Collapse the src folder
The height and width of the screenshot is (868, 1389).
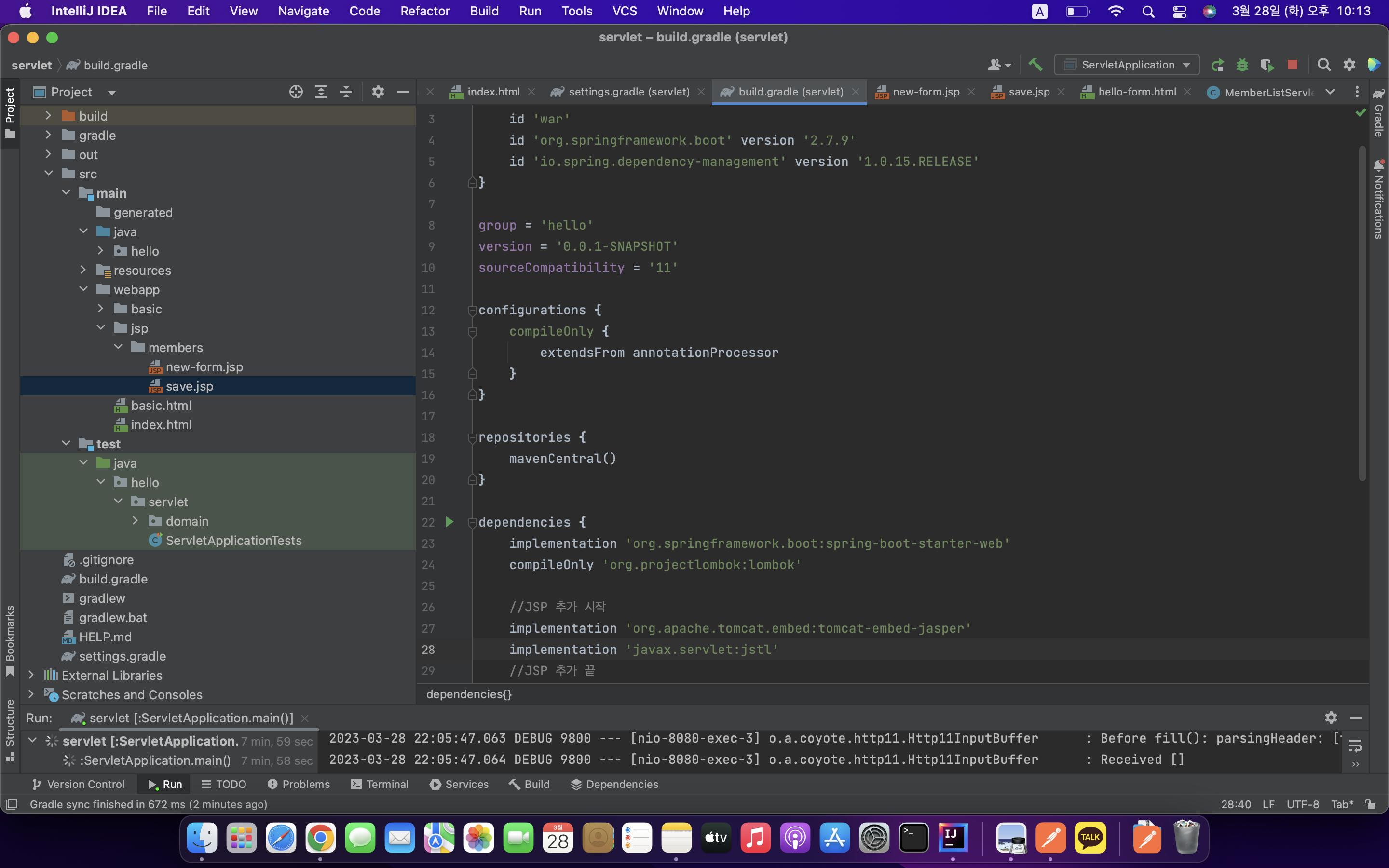[x=49, y=174]
